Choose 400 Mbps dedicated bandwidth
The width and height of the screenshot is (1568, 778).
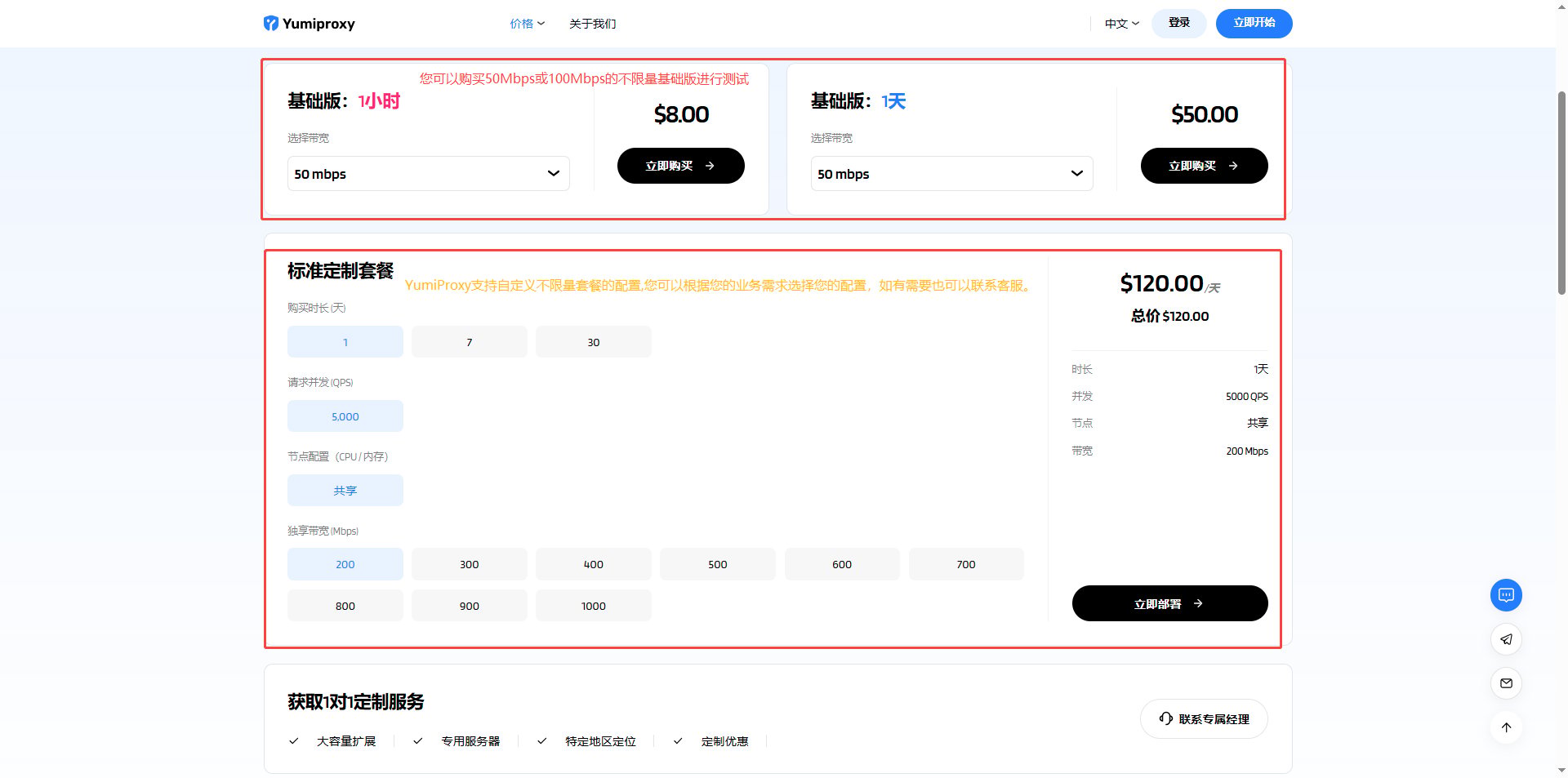pos(594,564)
